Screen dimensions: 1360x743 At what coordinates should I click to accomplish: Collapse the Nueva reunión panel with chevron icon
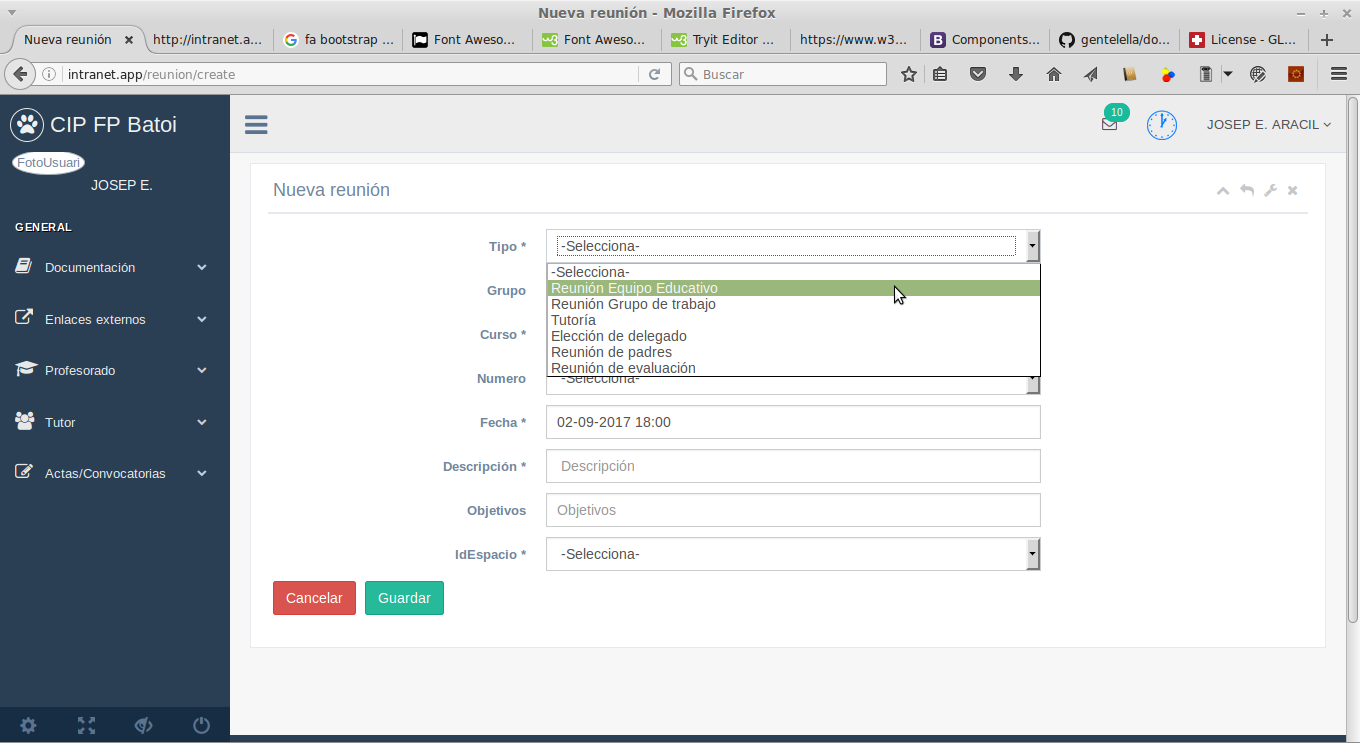[x=1222, y=190]
